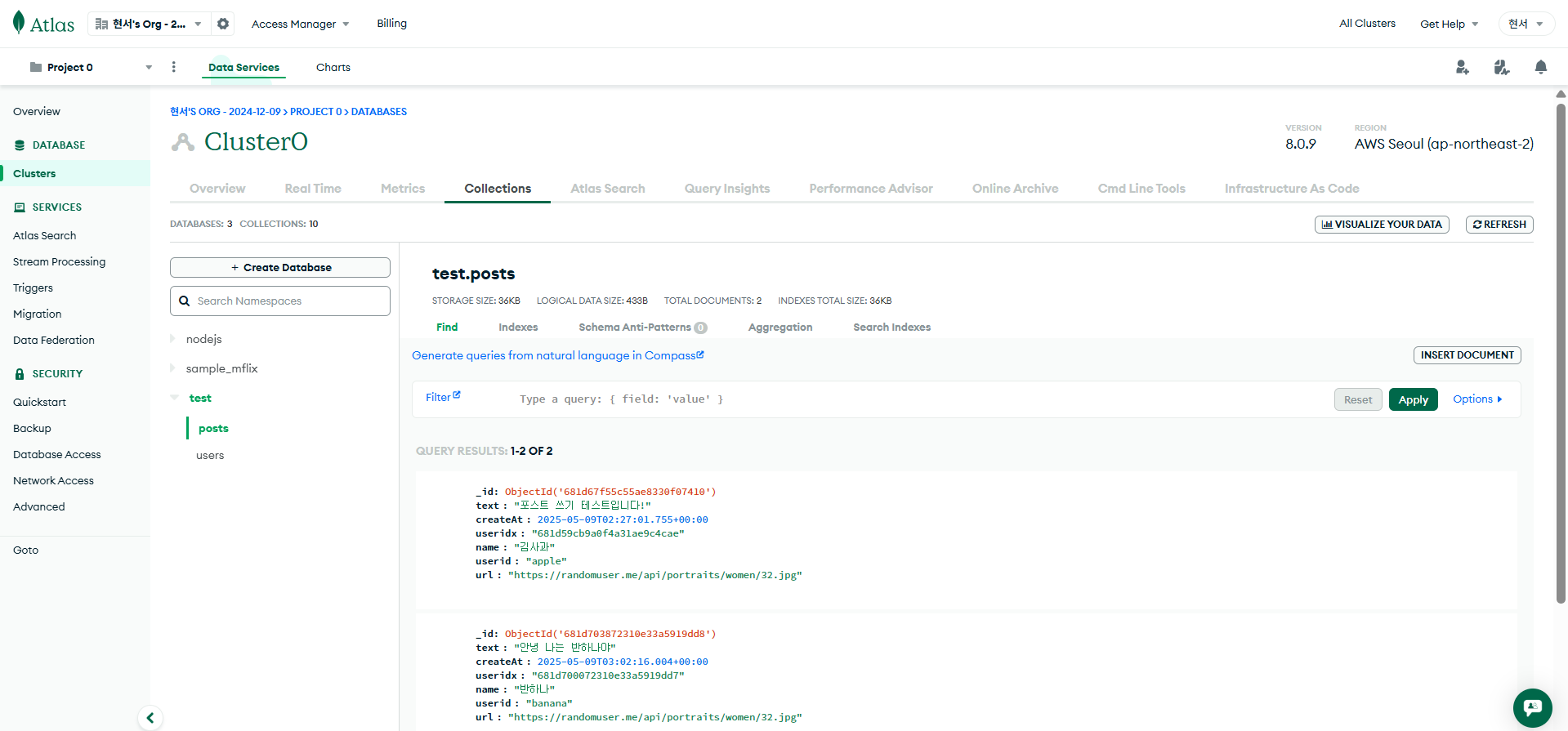This screenshot has width=1568, height=731.
Task: Open Access Manager dropdown
Action: tap(300, 24)
